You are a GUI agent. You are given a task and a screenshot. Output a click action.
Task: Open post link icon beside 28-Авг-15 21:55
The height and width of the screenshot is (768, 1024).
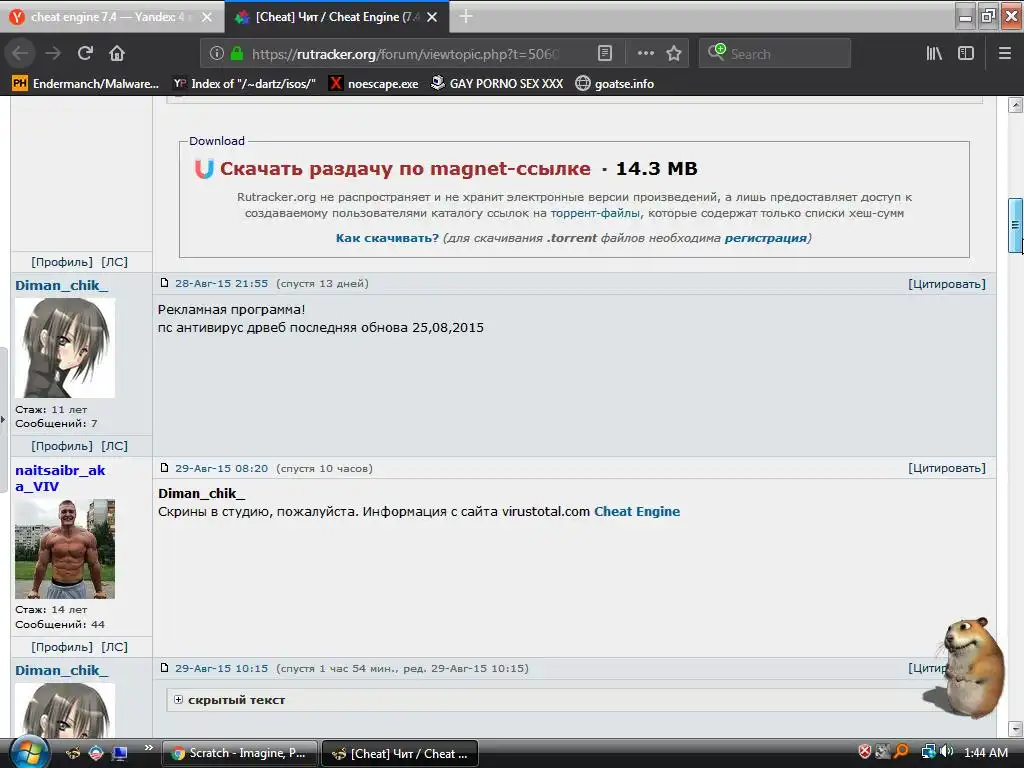pos(165,283)
